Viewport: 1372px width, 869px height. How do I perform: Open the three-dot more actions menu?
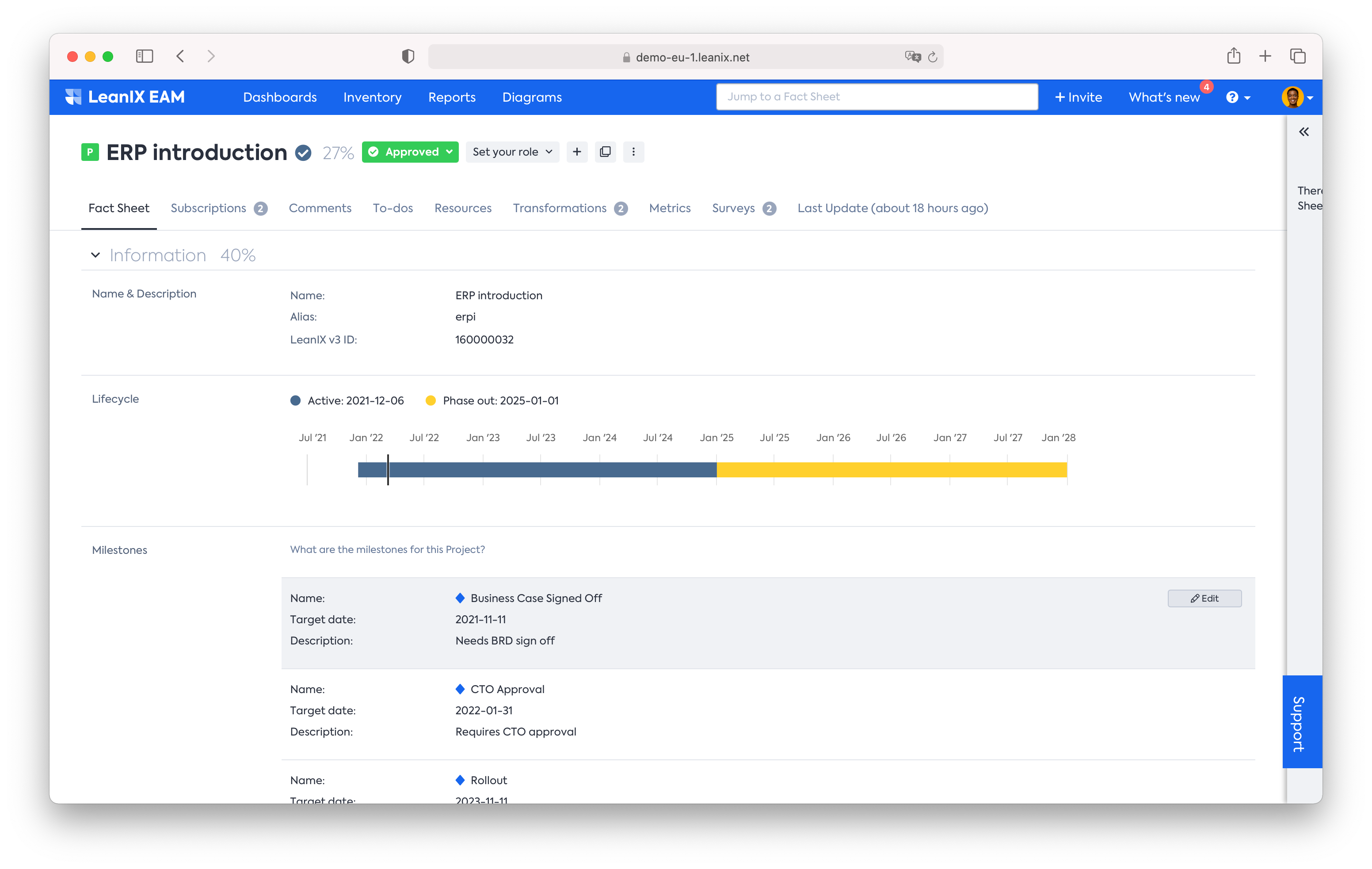tap(633, 152)
